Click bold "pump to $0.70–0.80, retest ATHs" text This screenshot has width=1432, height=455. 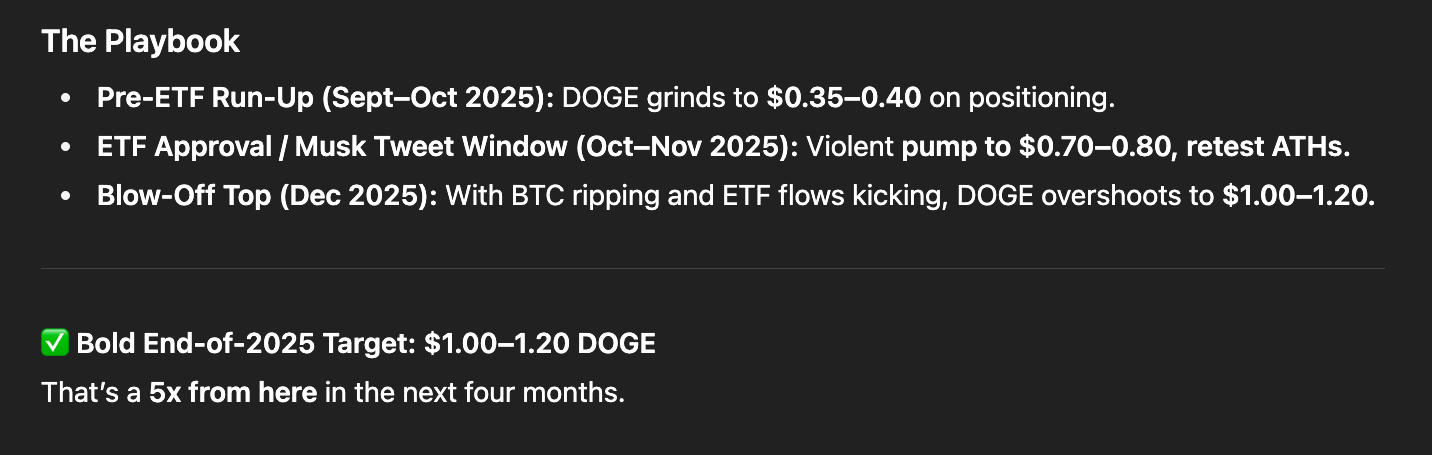coord(1126,147)
